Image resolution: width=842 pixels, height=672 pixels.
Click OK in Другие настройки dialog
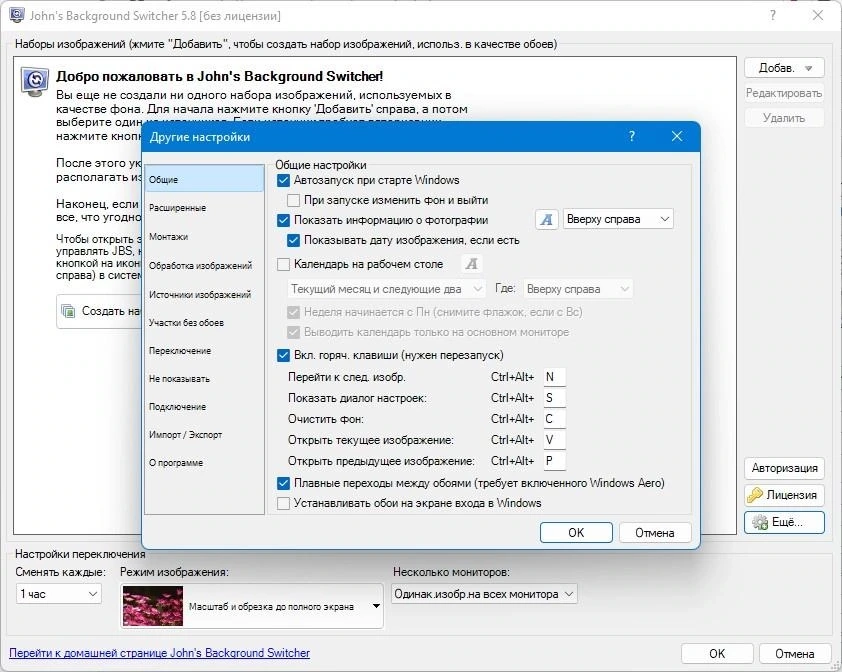576,532
